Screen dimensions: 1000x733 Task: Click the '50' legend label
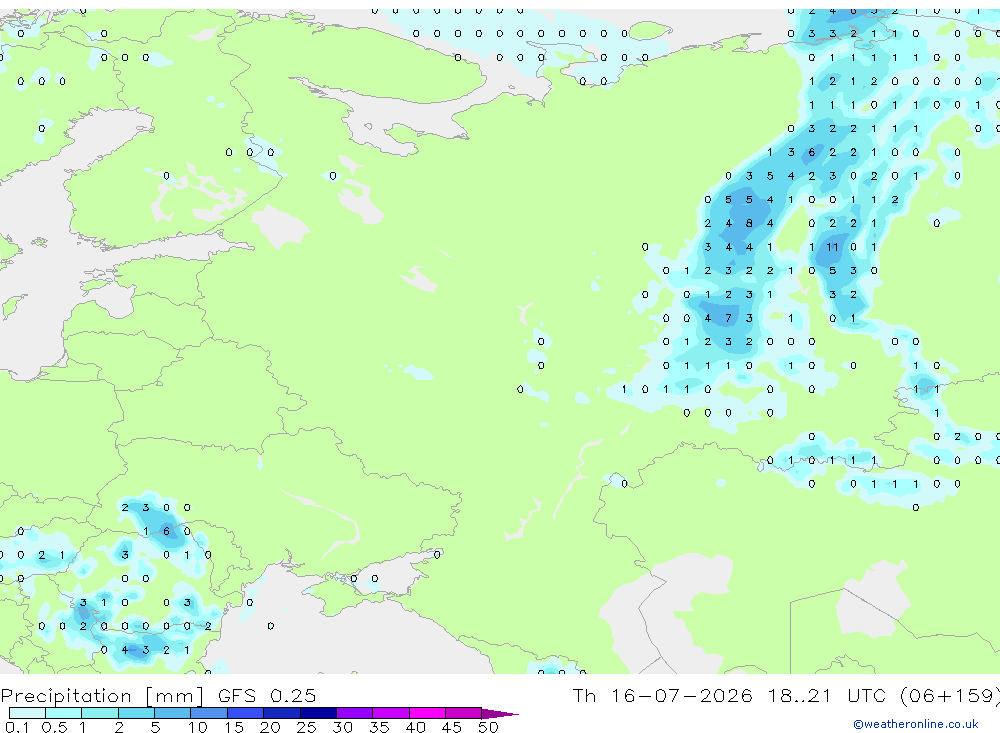coord(488,727)
